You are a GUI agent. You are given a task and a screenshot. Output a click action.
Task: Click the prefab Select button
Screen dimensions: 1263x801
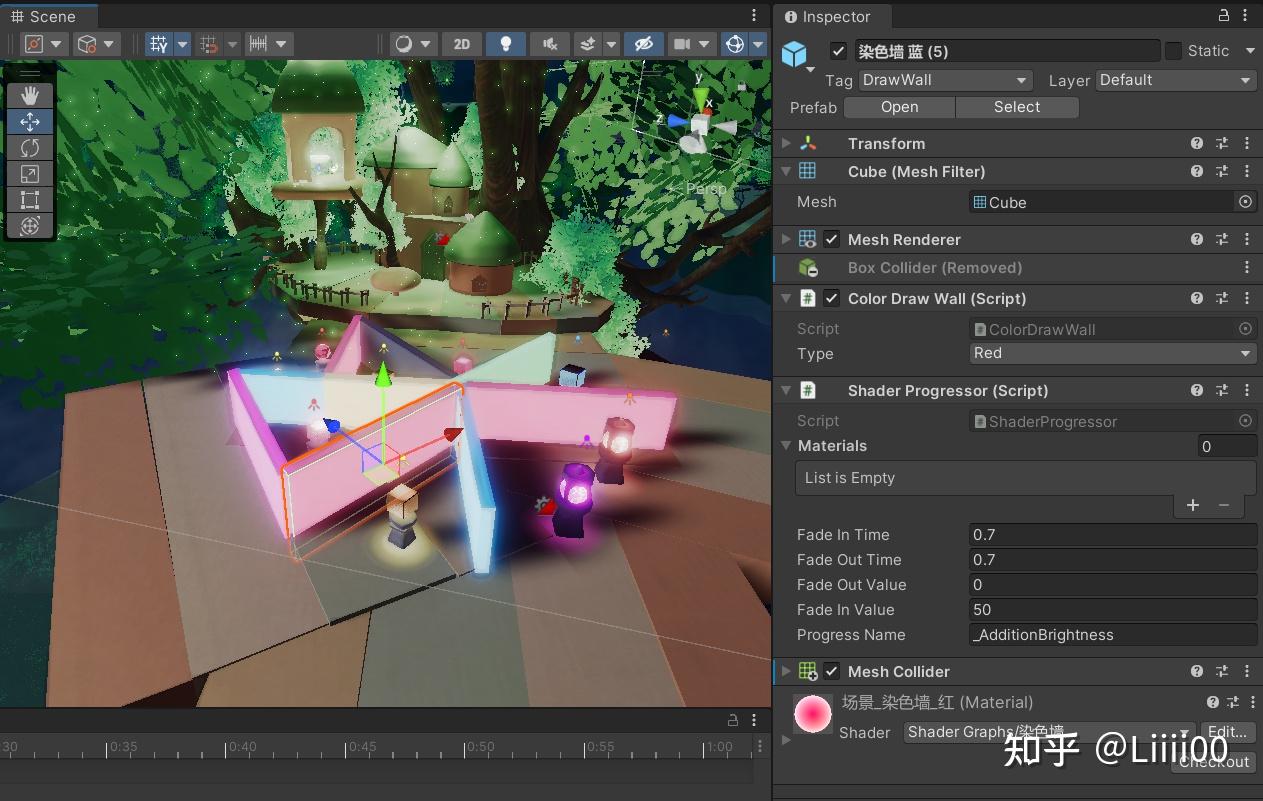click(x=1016, y=107)
